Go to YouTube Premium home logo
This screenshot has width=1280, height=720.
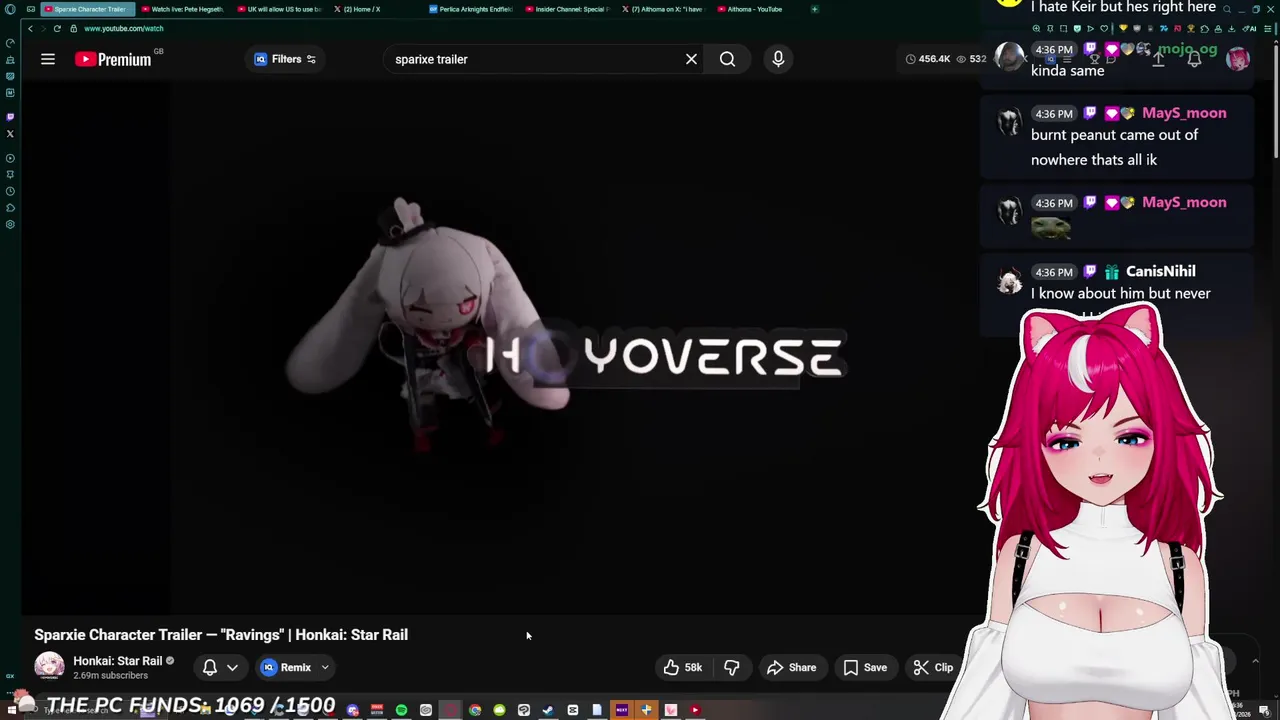113,59
